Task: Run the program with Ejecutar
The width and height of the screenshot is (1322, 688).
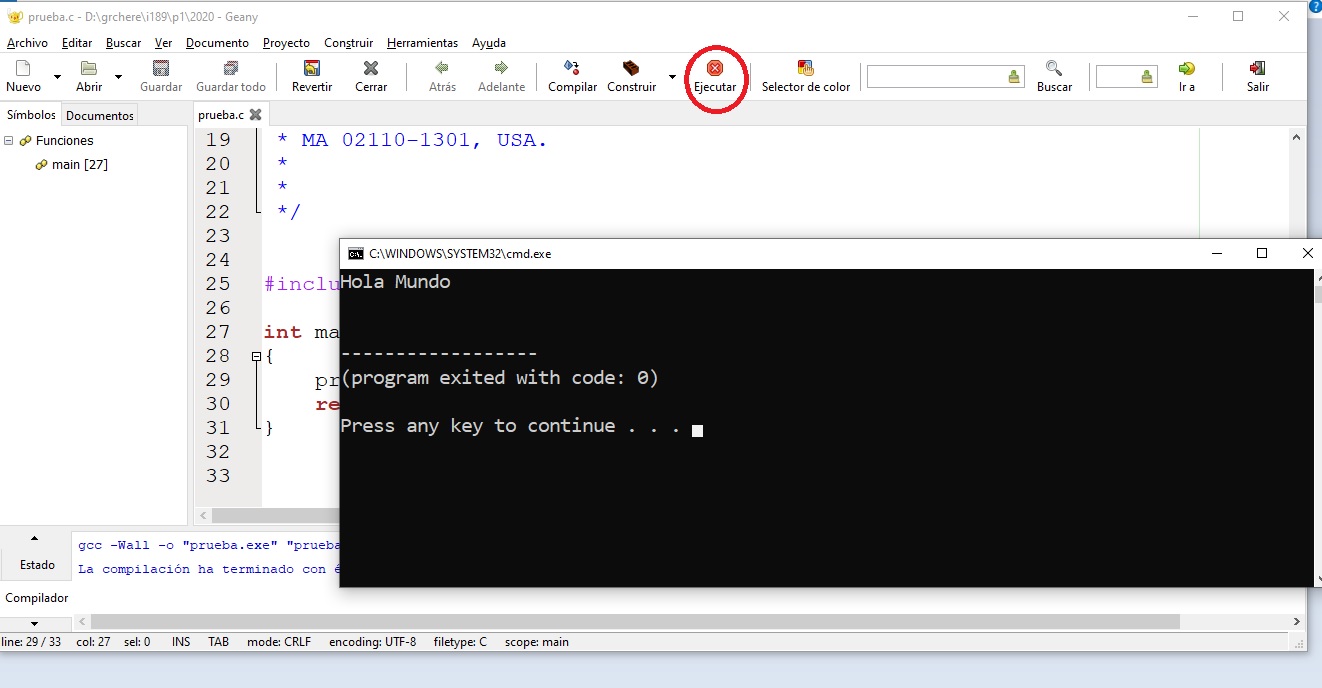Action: [x=715, y=76]
